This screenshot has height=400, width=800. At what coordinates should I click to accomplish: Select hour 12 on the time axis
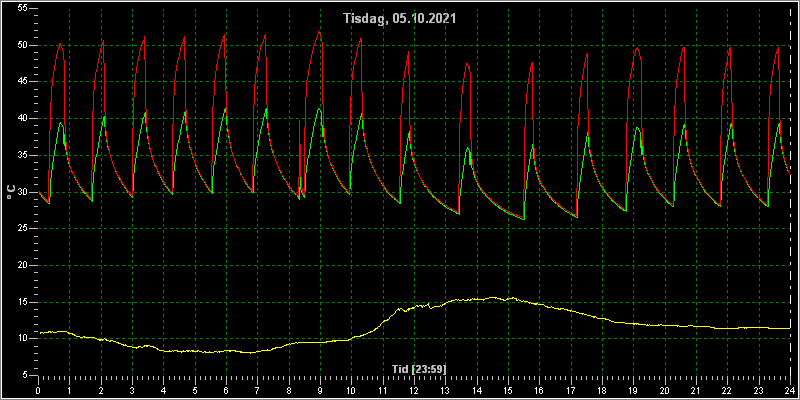tap(413, 390)
